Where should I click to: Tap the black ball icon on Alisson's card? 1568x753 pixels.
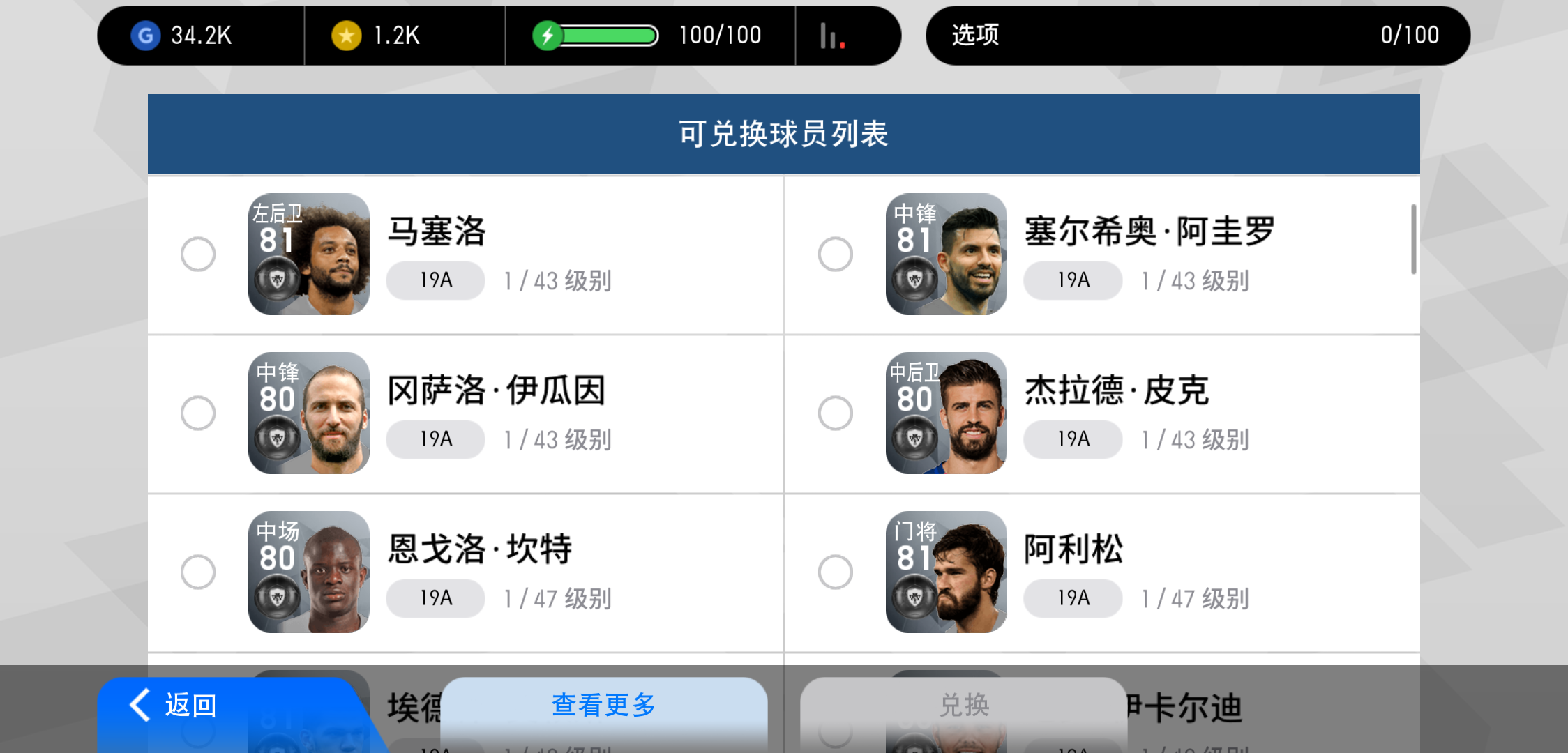pyautogui.click(x=914, y=598)
